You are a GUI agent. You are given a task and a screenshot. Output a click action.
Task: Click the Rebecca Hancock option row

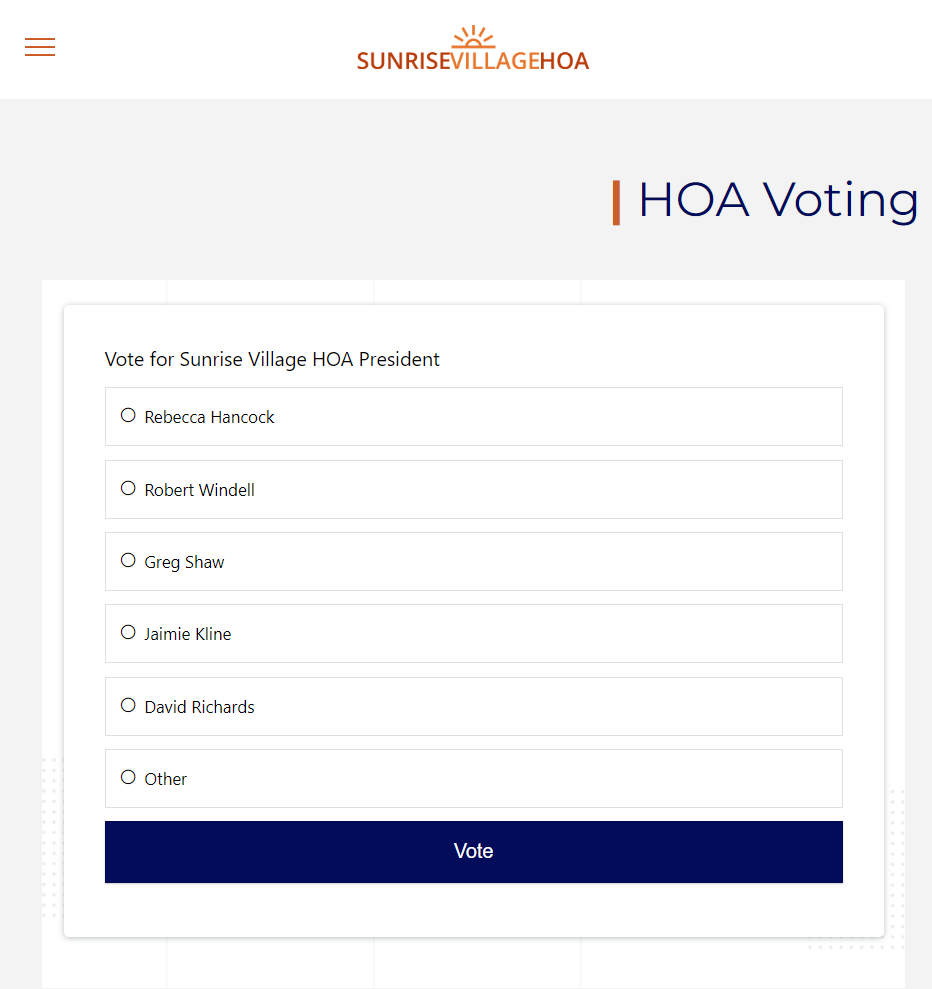pos(473,416)
